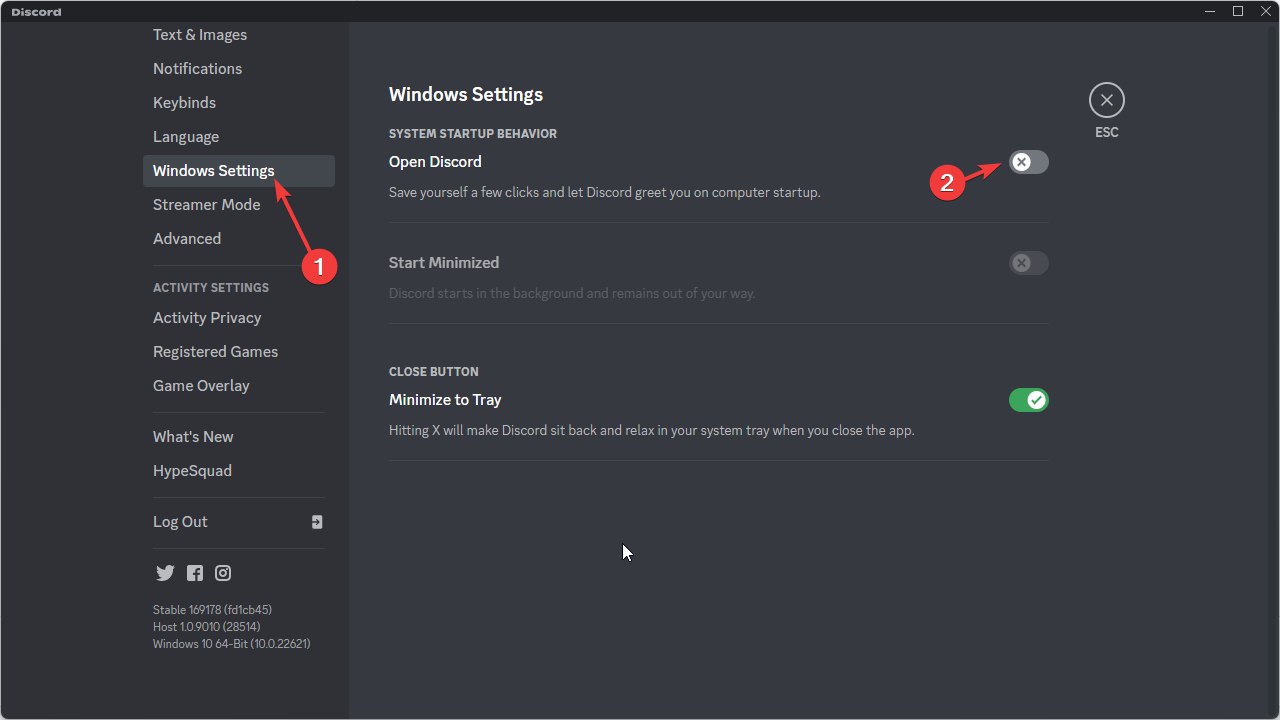This screenshot has height=720, width=1280.
Task: Enable the Open Discord startup toggle
Action: pyautogui.click(x=1028, y=161)
